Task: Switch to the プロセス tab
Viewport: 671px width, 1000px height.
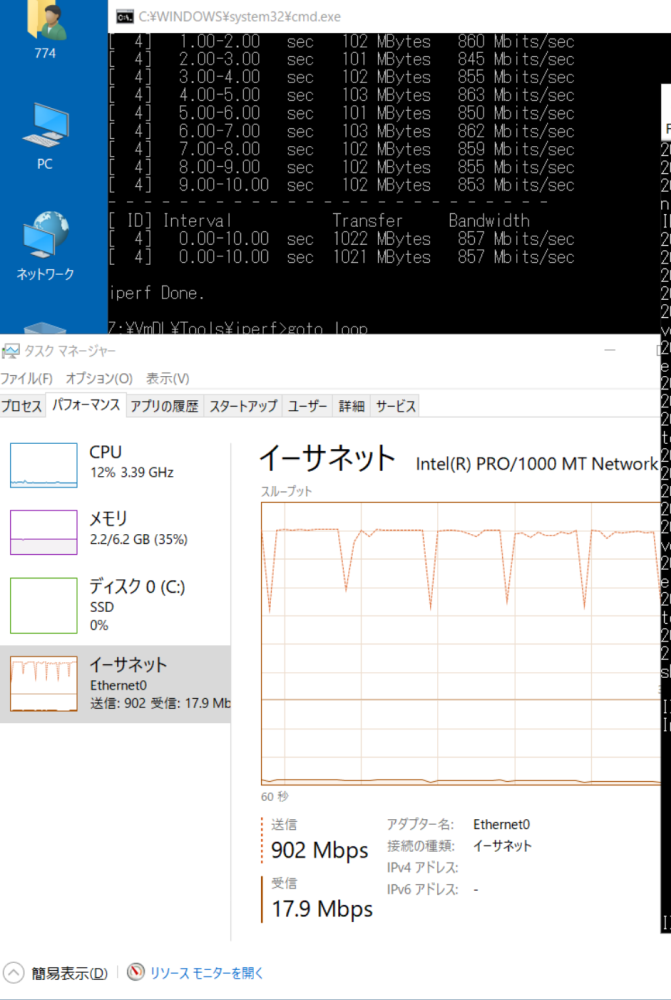Action: (22, 406)
